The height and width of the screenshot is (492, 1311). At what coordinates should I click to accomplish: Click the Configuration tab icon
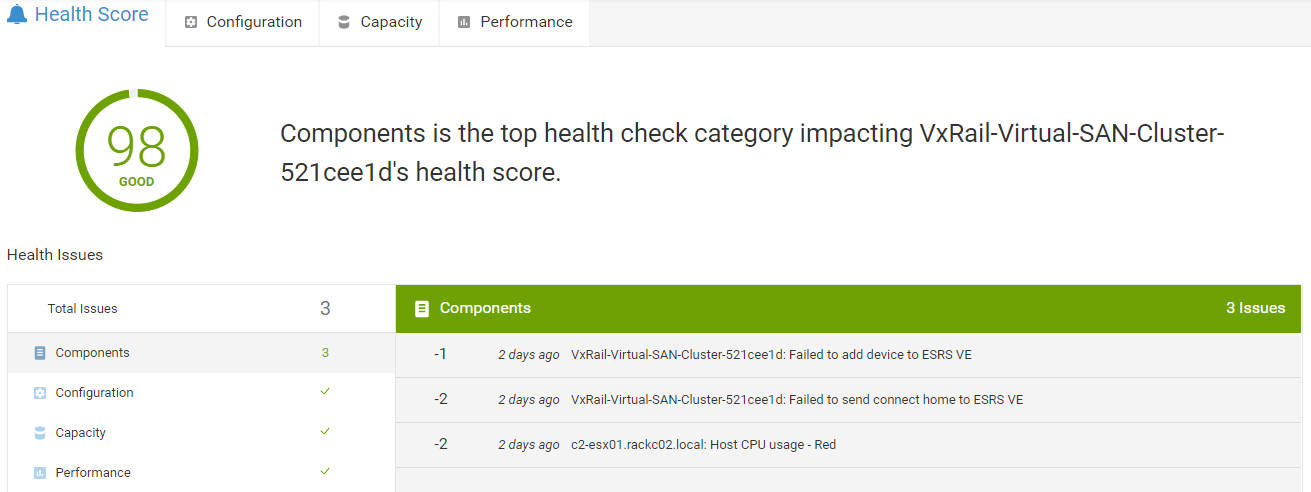[191, 22]
